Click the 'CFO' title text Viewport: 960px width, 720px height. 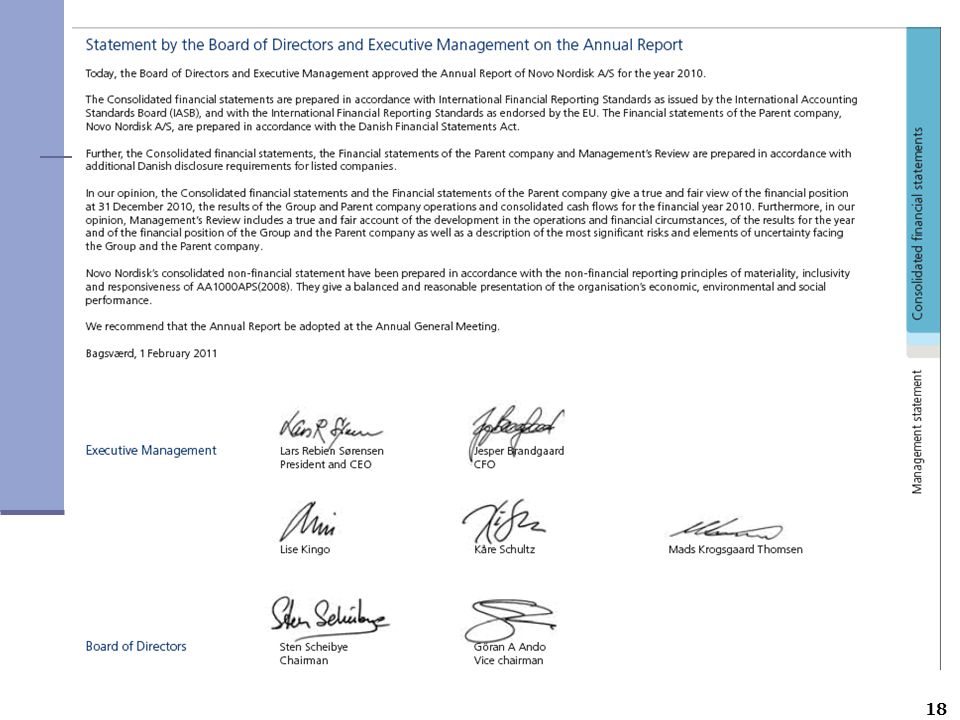pos(484,465)
